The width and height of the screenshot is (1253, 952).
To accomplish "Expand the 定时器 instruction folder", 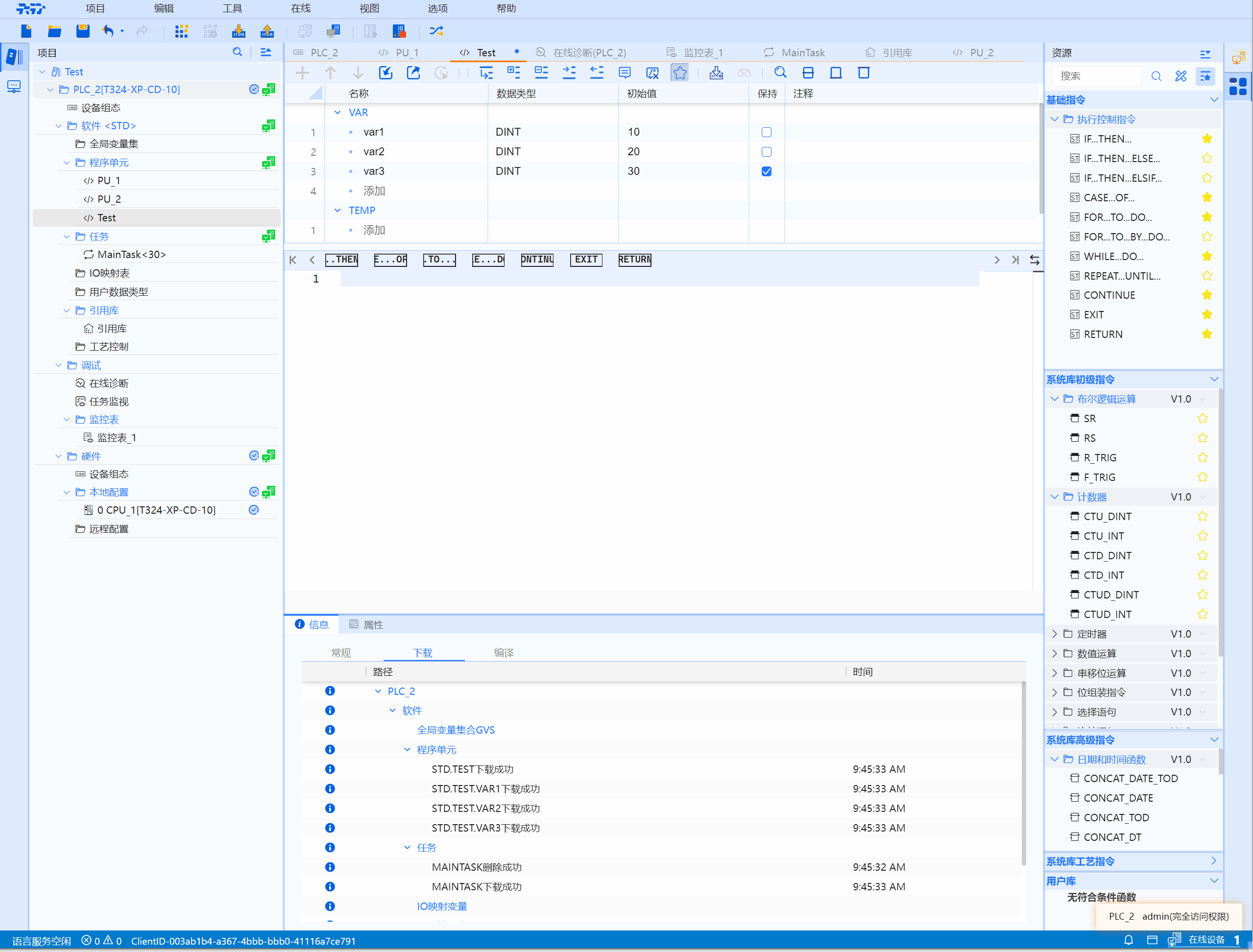I will coord(1054,634).
